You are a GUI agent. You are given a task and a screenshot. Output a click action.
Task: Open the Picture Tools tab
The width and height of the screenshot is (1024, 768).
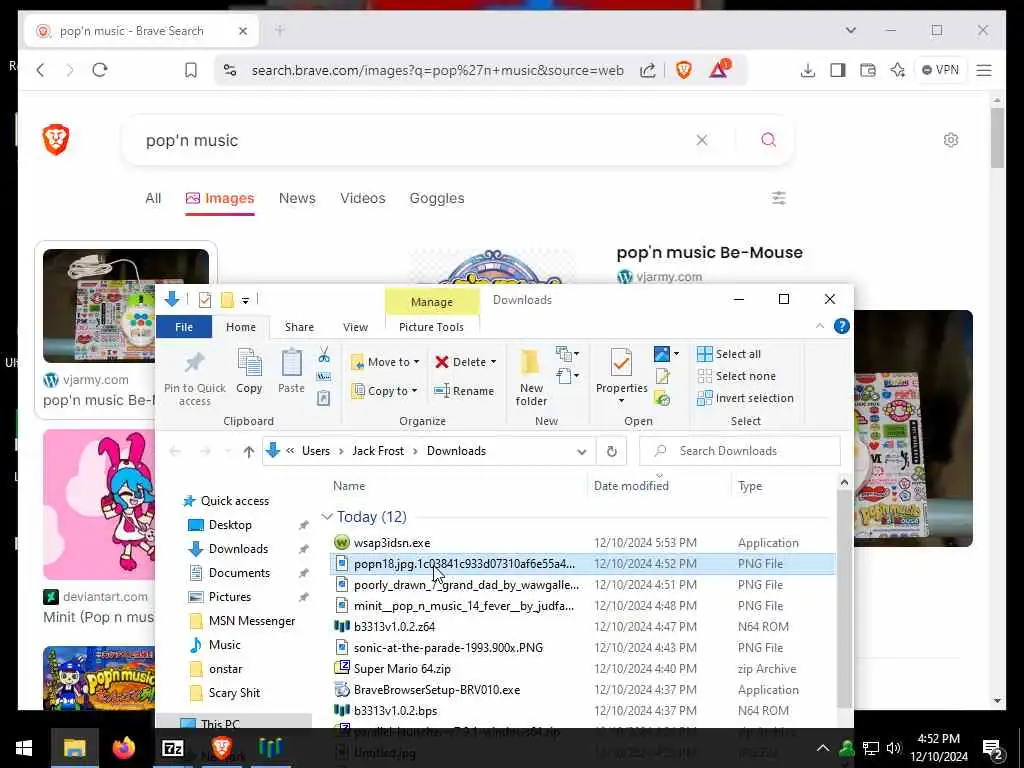(431, 327)
